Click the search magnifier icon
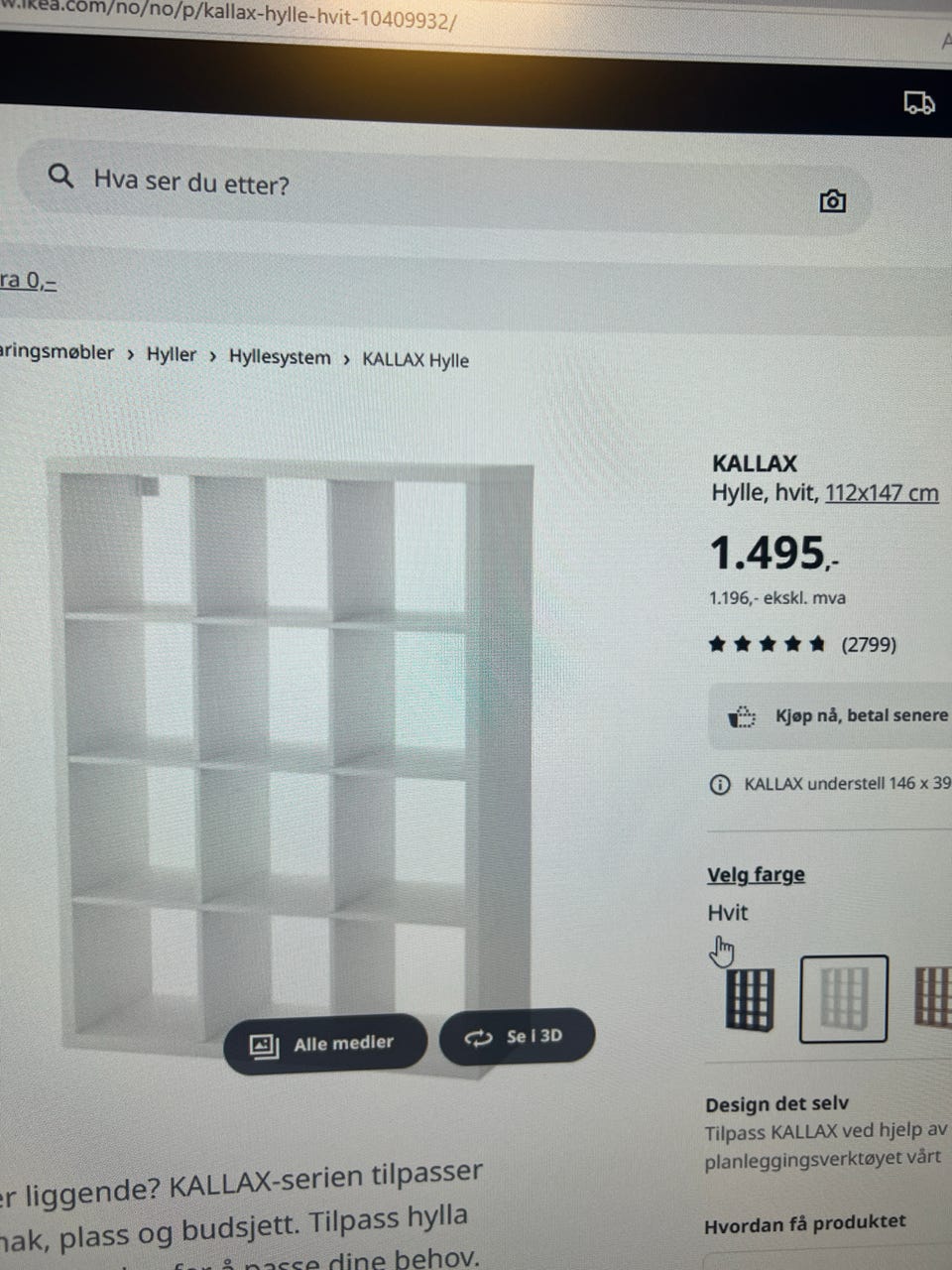 click(x=60, y=177)
